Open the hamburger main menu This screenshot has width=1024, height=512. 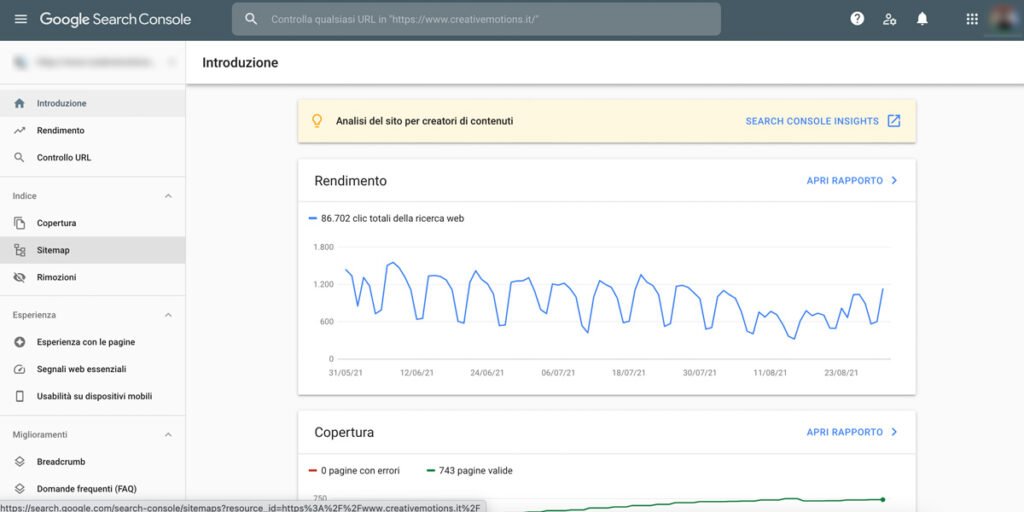pos(21,19)
